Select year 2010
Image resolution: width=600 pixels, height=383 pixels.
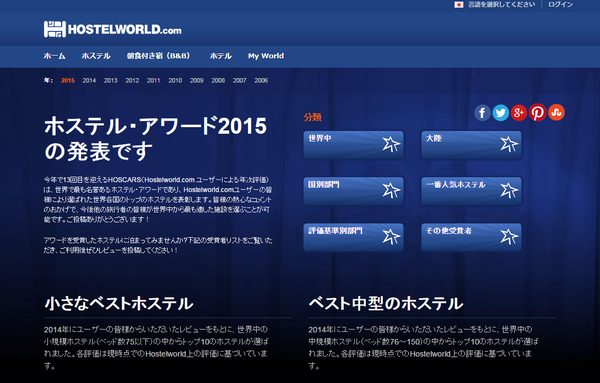click(175, 80)
